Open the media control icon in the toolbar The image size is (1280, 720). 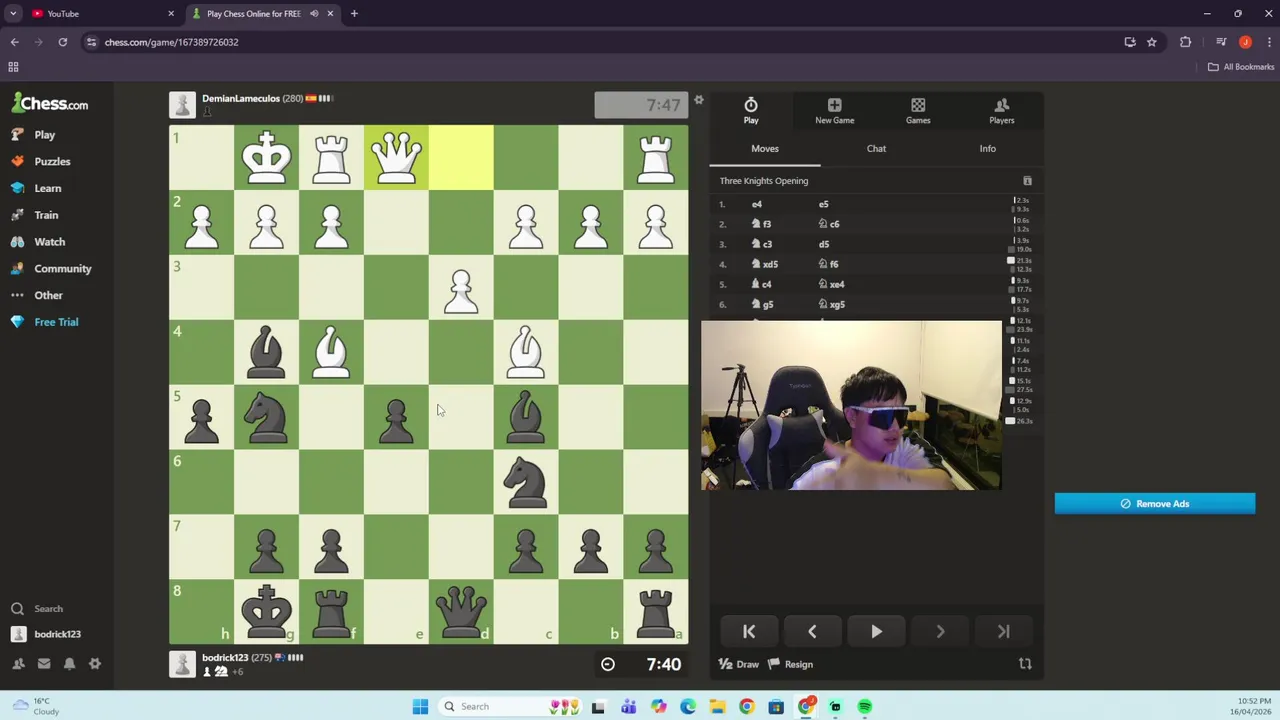click(1221, 42)
